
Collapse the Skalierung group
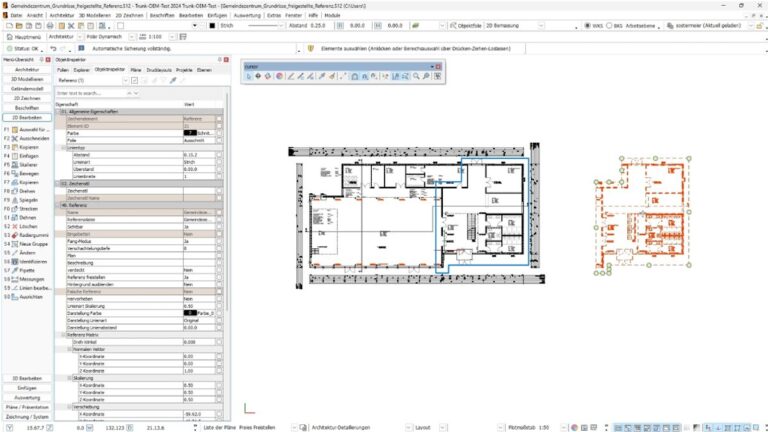click(70, 378)
